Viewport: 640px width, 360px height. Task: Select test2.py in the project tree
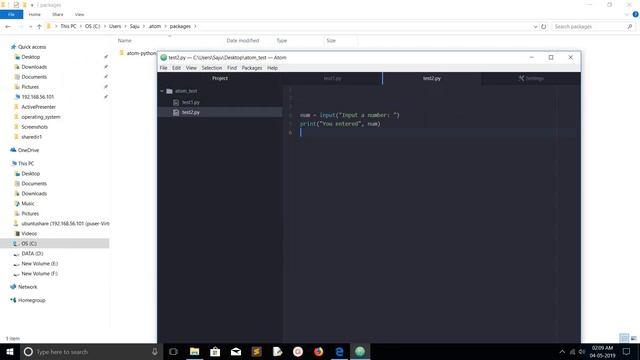click(x=191, y=112)
